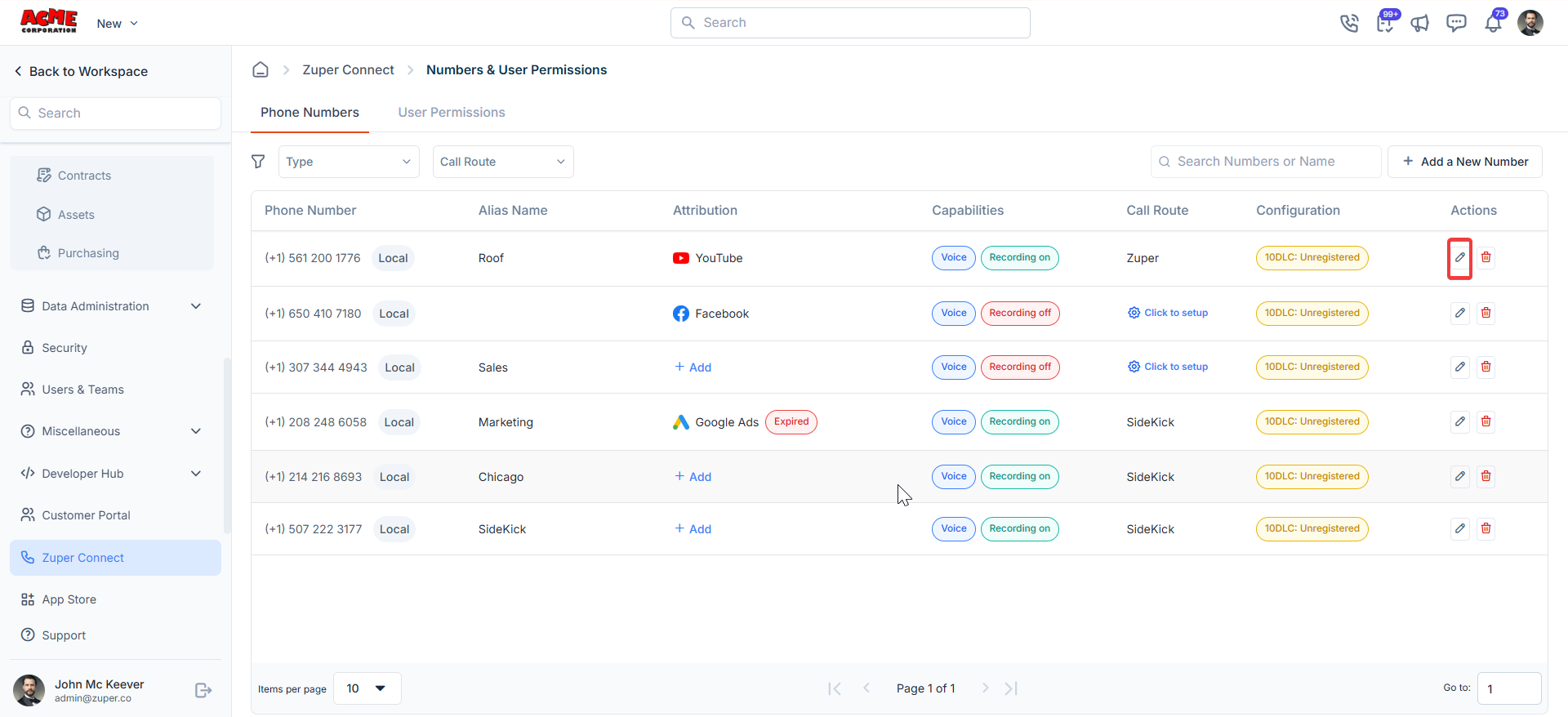This screenshot has width=1568, height=717.
Task: Go to next page arrow
Action: [986, 688]
